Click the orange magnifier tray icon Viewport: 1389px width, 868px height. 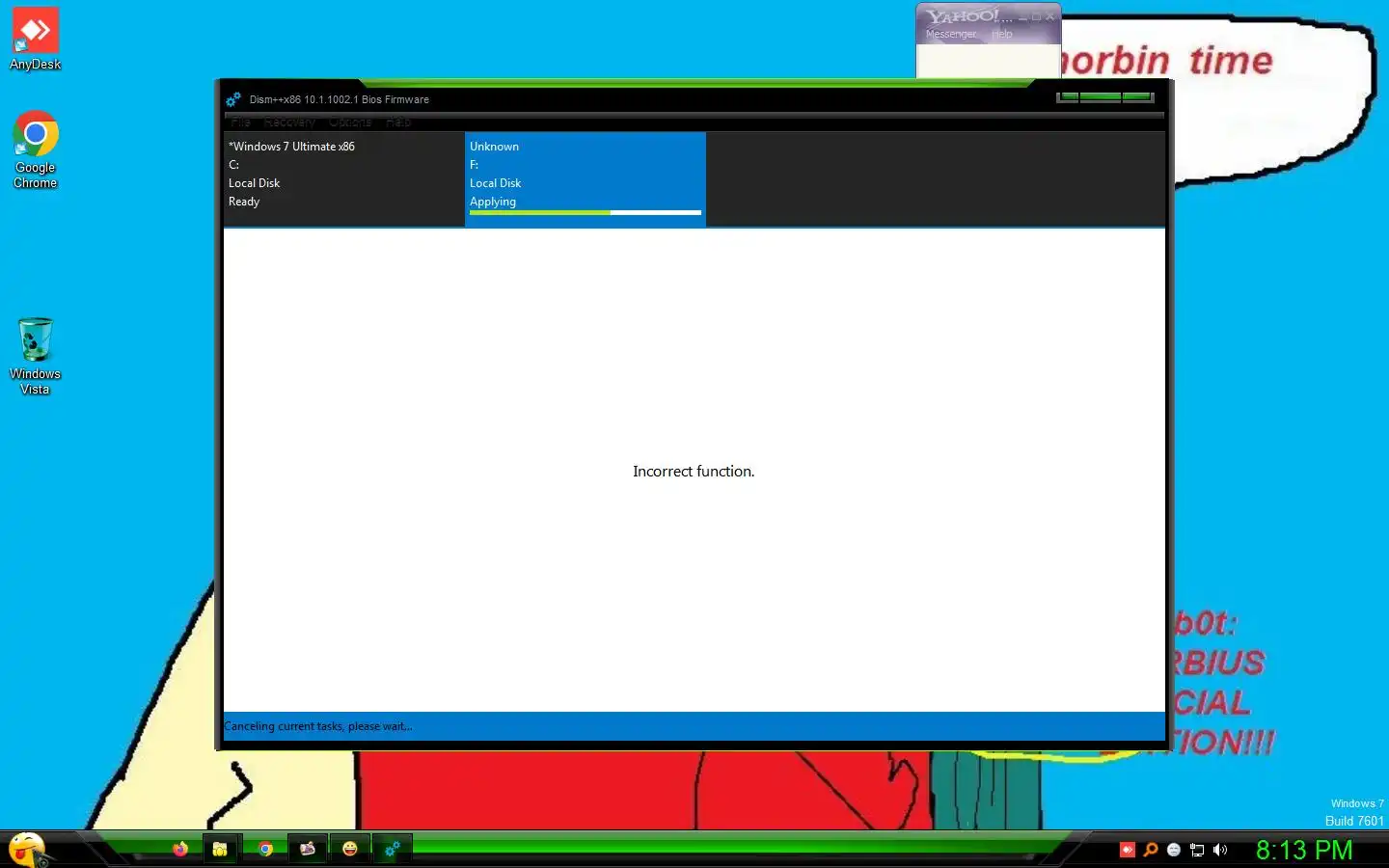(1151, 850)
